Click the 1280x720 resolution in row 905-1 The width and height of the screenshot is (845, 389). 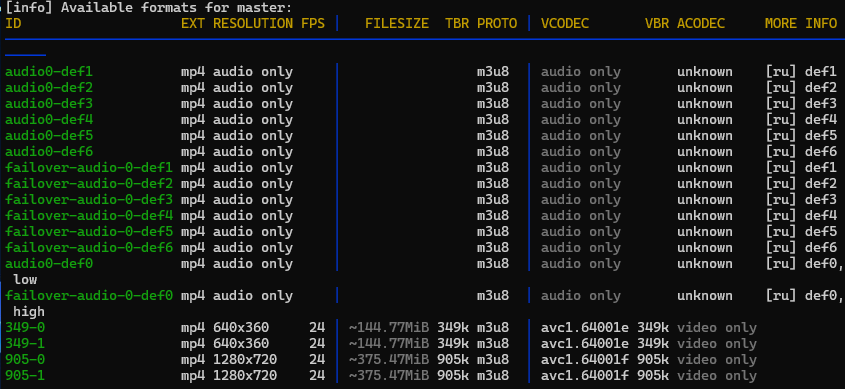coord(245,376)
